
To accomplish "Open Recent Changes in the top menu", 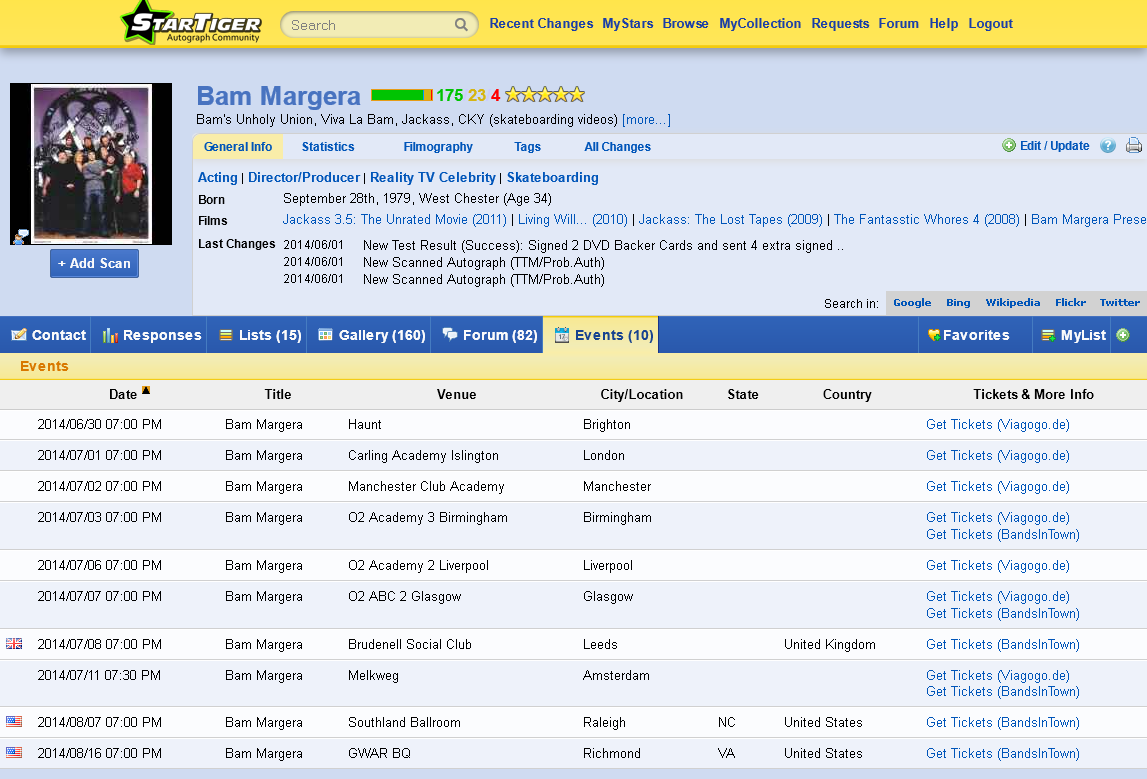I will click(x=541, y=23).
